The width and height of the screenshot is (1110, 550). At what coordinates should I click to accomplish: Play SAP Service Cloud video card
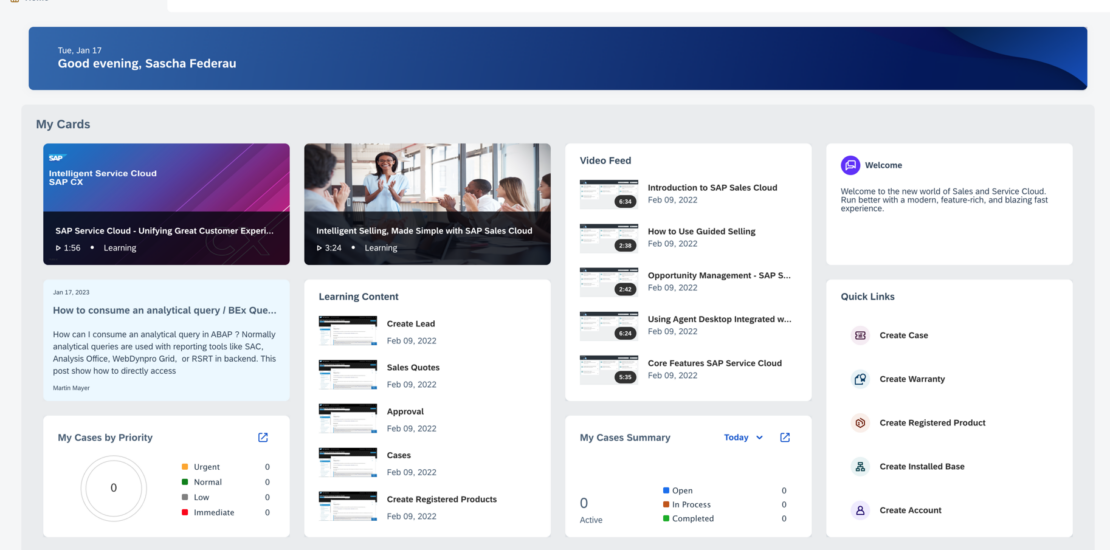tap(166, 204)
